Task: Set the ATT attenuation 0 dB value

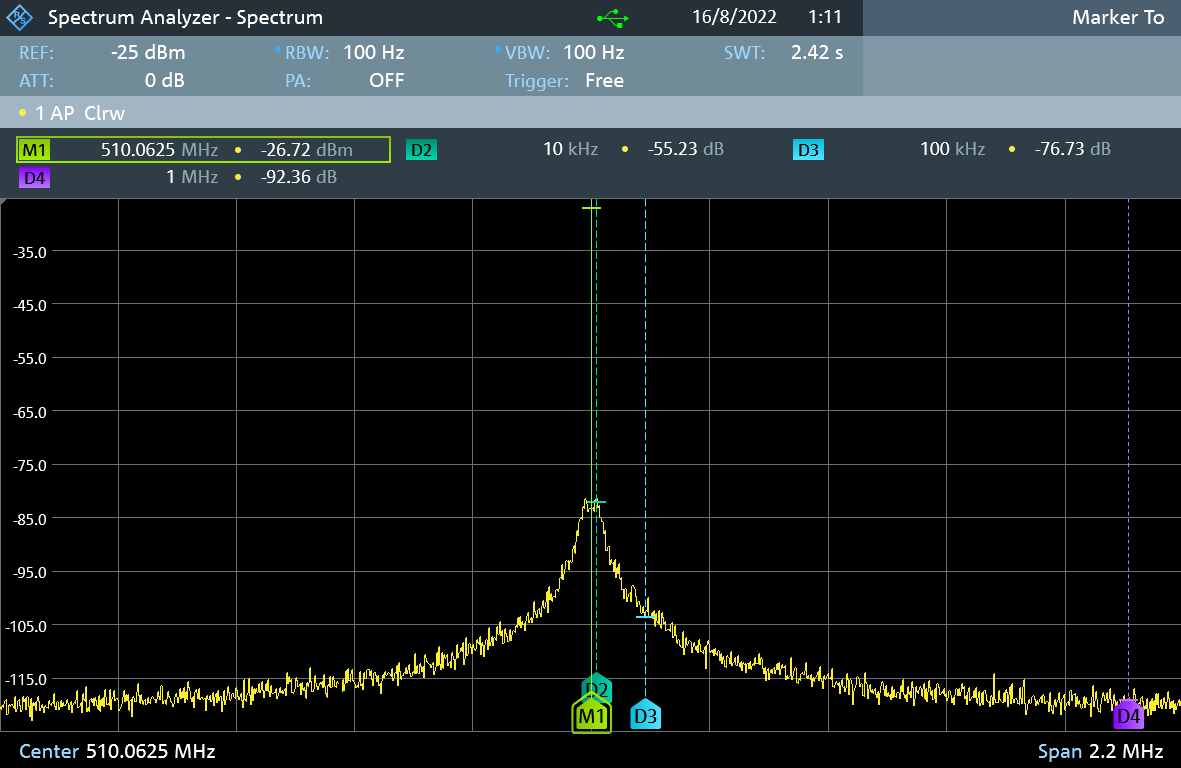Action: click(x=164, y=81)
